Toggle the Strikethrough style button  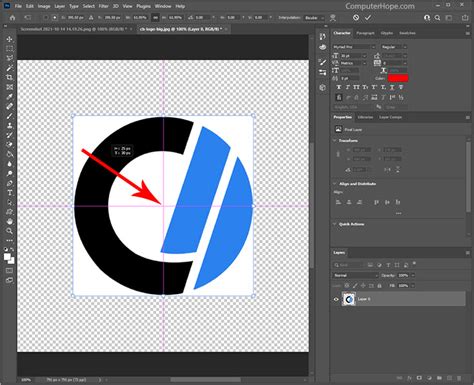pos(401,87)
